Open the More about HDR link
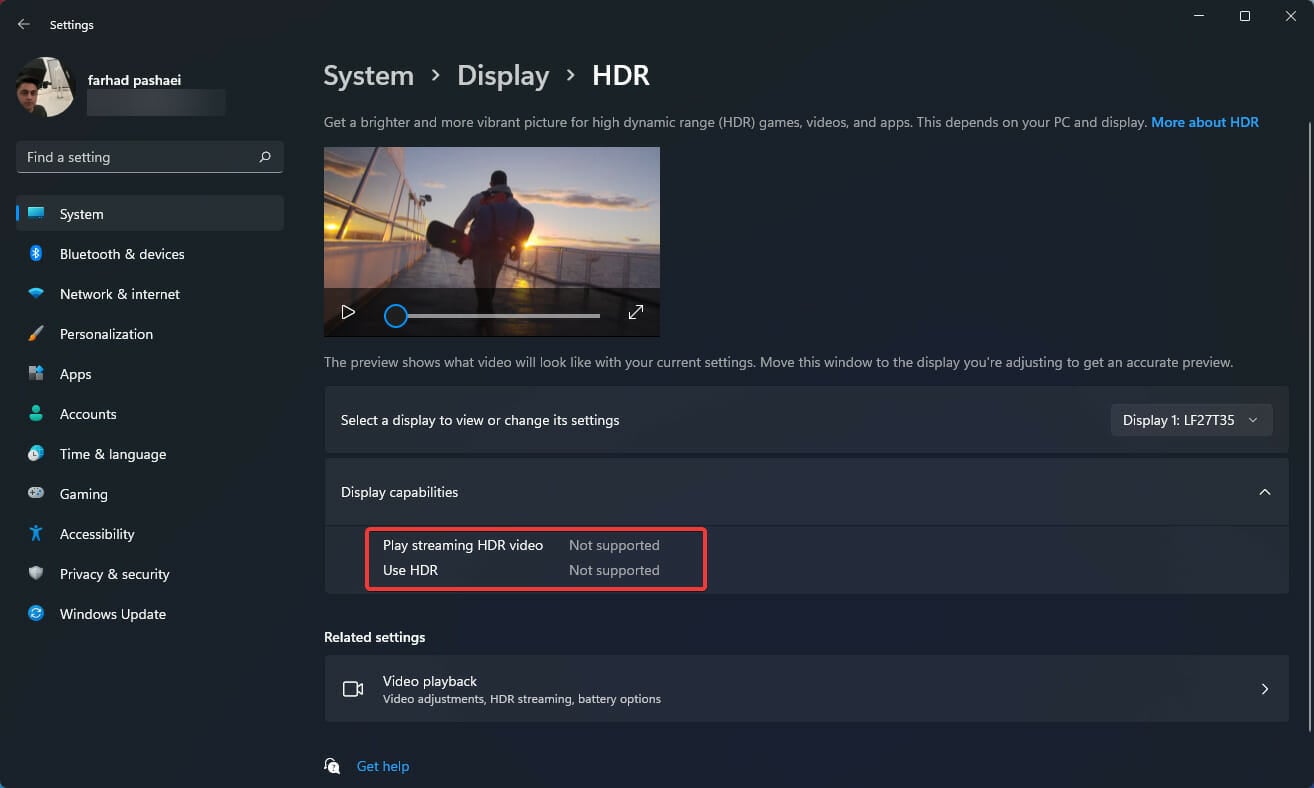Viewport: 1314px width, 788px height. tap(1204, 121)
